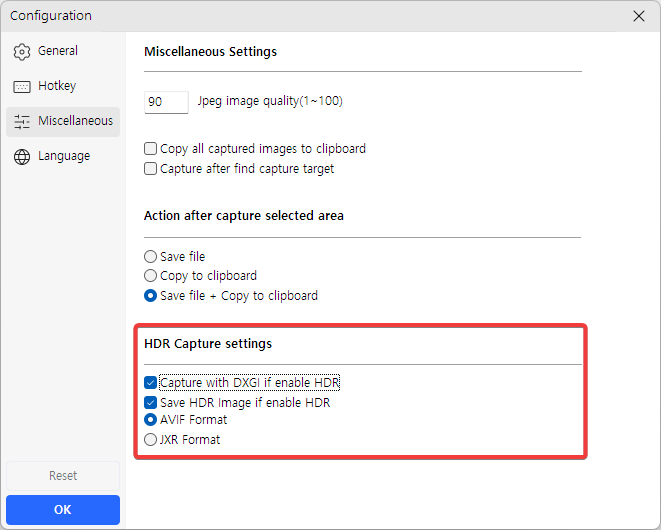Screen dimensions: 661x530
Task: Click the General gear icon
Action: click(x=22, y=52)
